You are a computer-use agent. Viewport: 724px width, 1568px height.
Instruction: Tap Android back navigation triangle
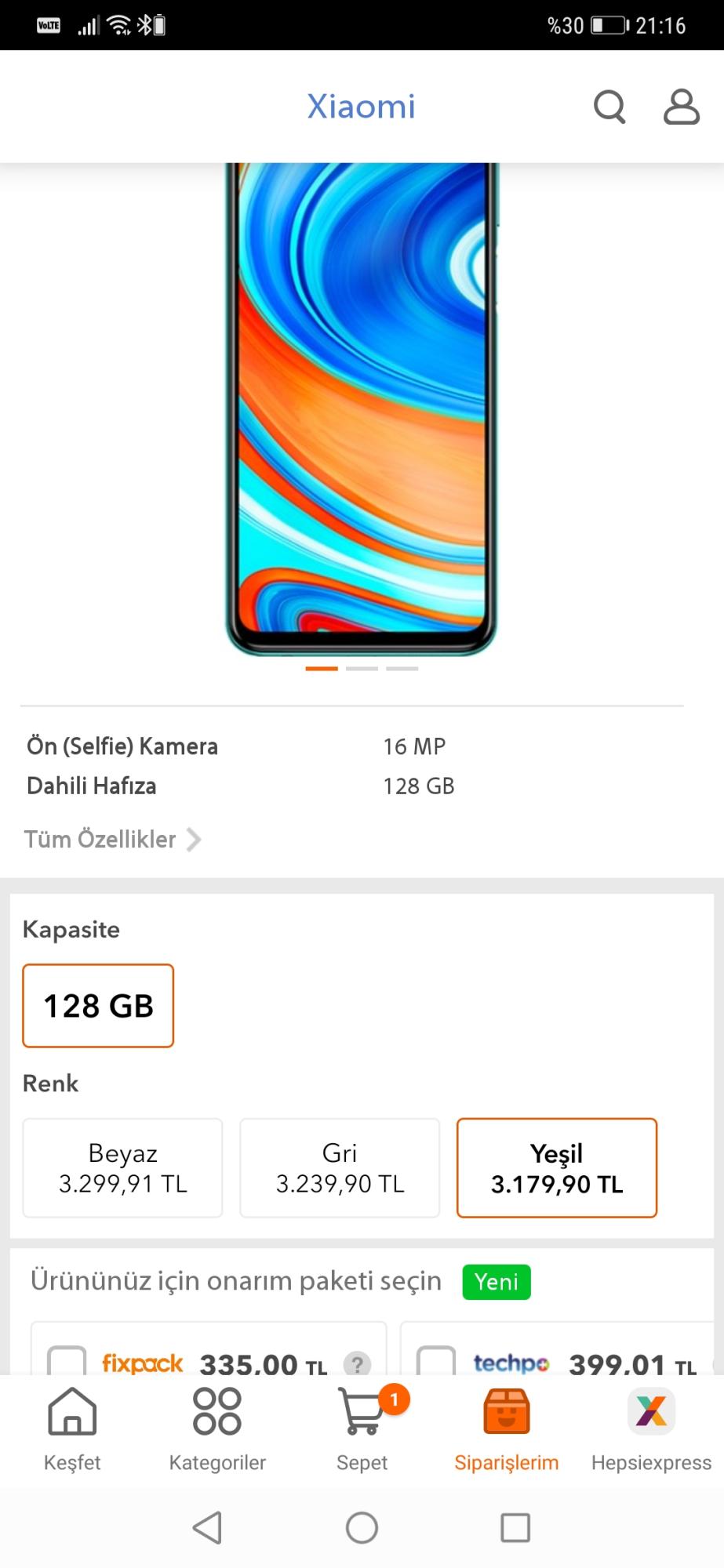click(x=208, y=1527)
